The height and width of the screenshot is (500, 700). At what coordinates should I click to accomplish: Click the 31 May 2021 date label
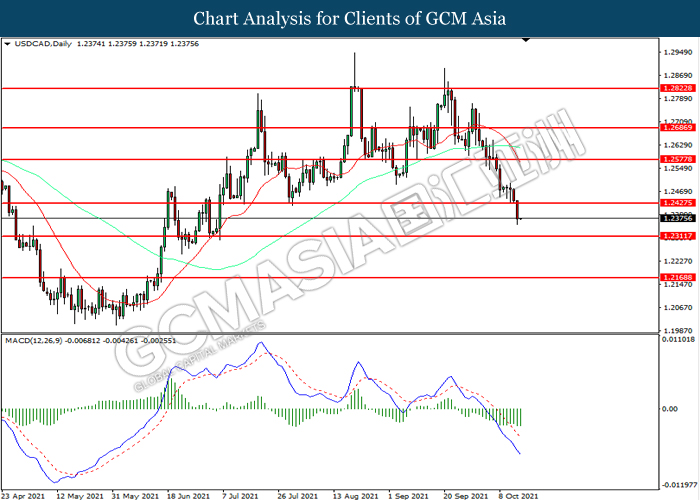(x=135, y=496)
